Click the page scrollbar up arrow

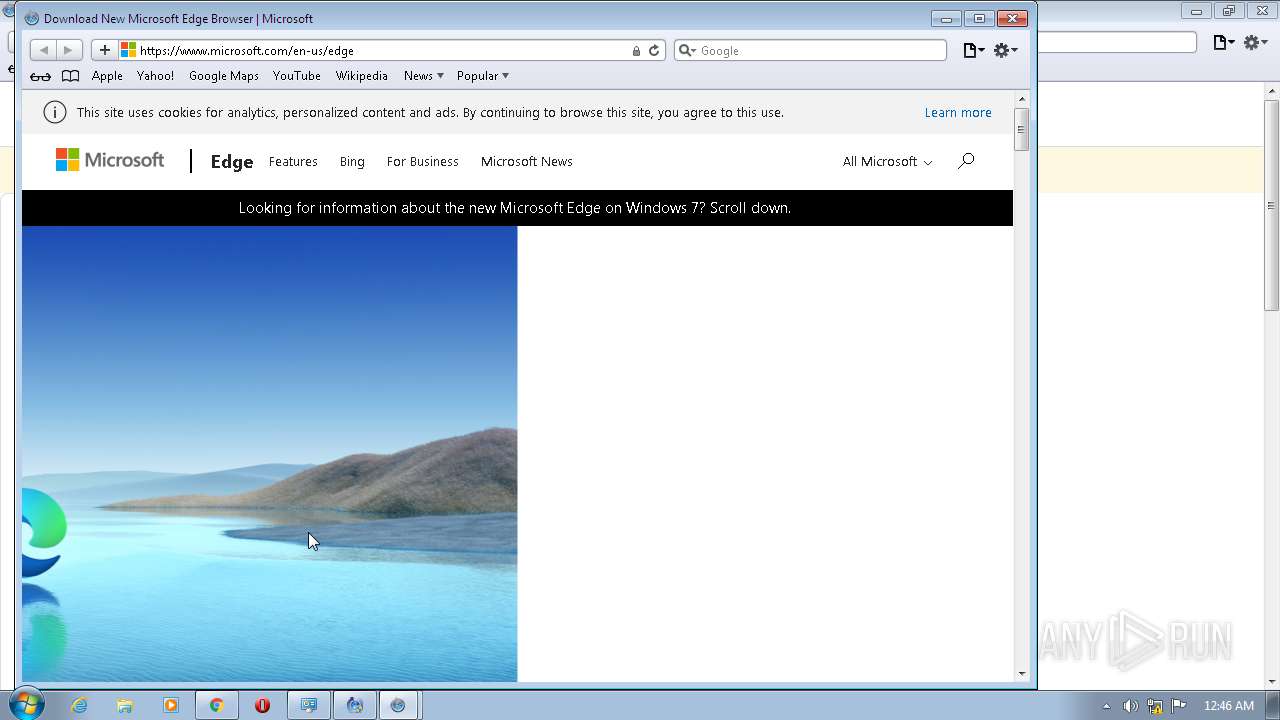pyautogui.click(x=1022, y=98)
